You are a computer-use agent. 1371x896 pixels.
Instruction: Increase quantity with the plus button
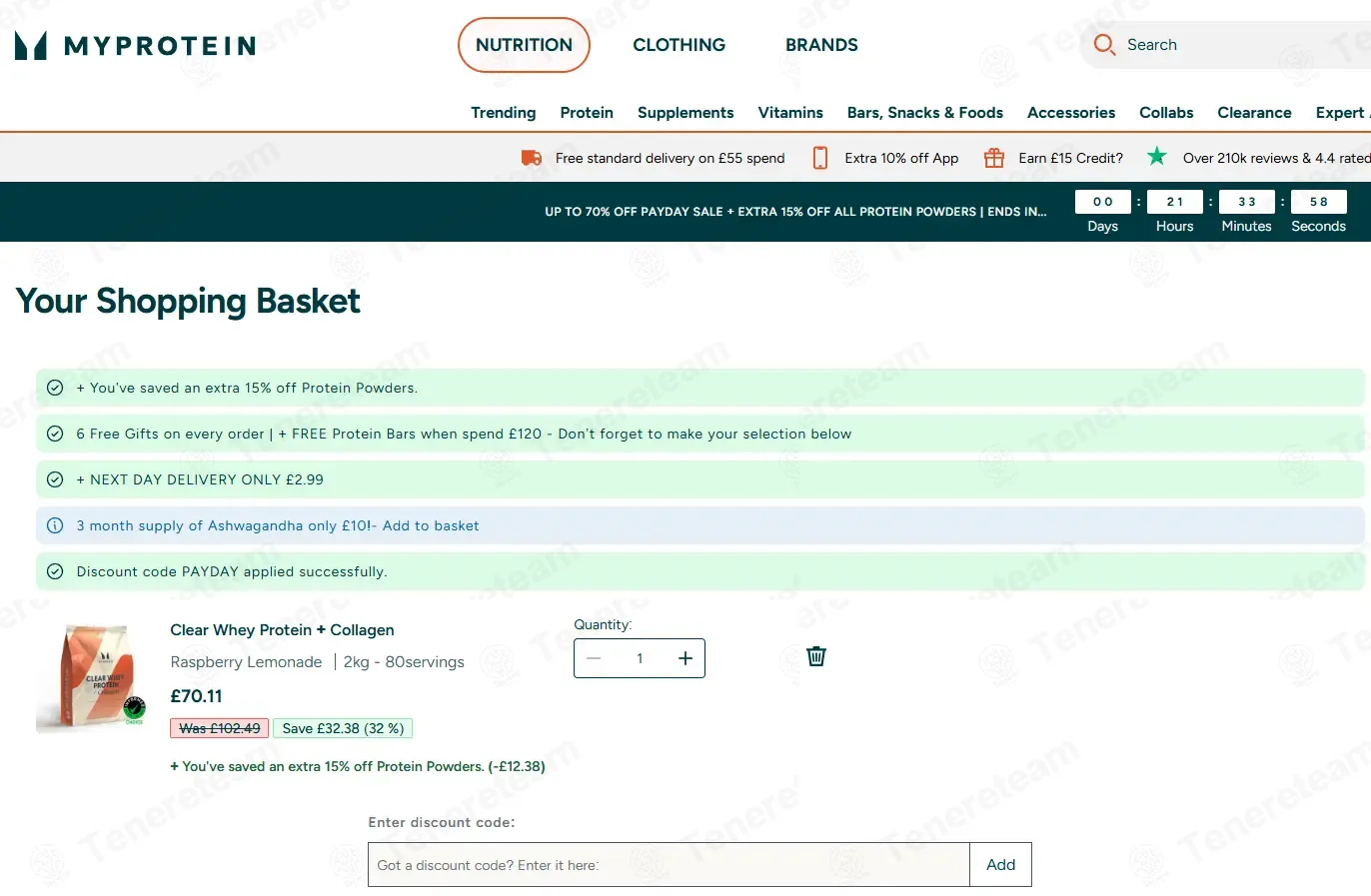685,658
